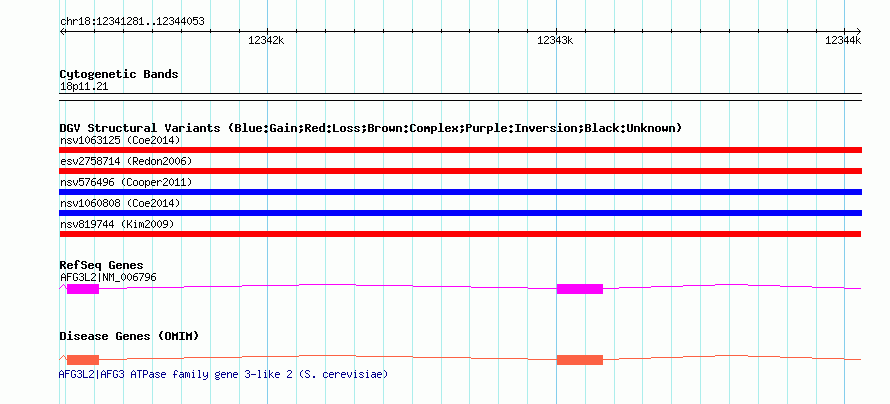
Task: Select the 18p11.21 band label
Action: (x=84, y=87)
